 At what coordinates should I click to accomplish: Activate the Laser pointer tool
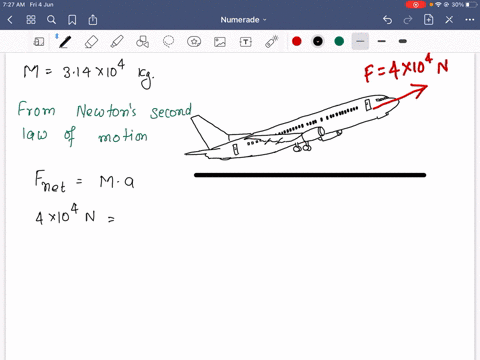(272, 42)
